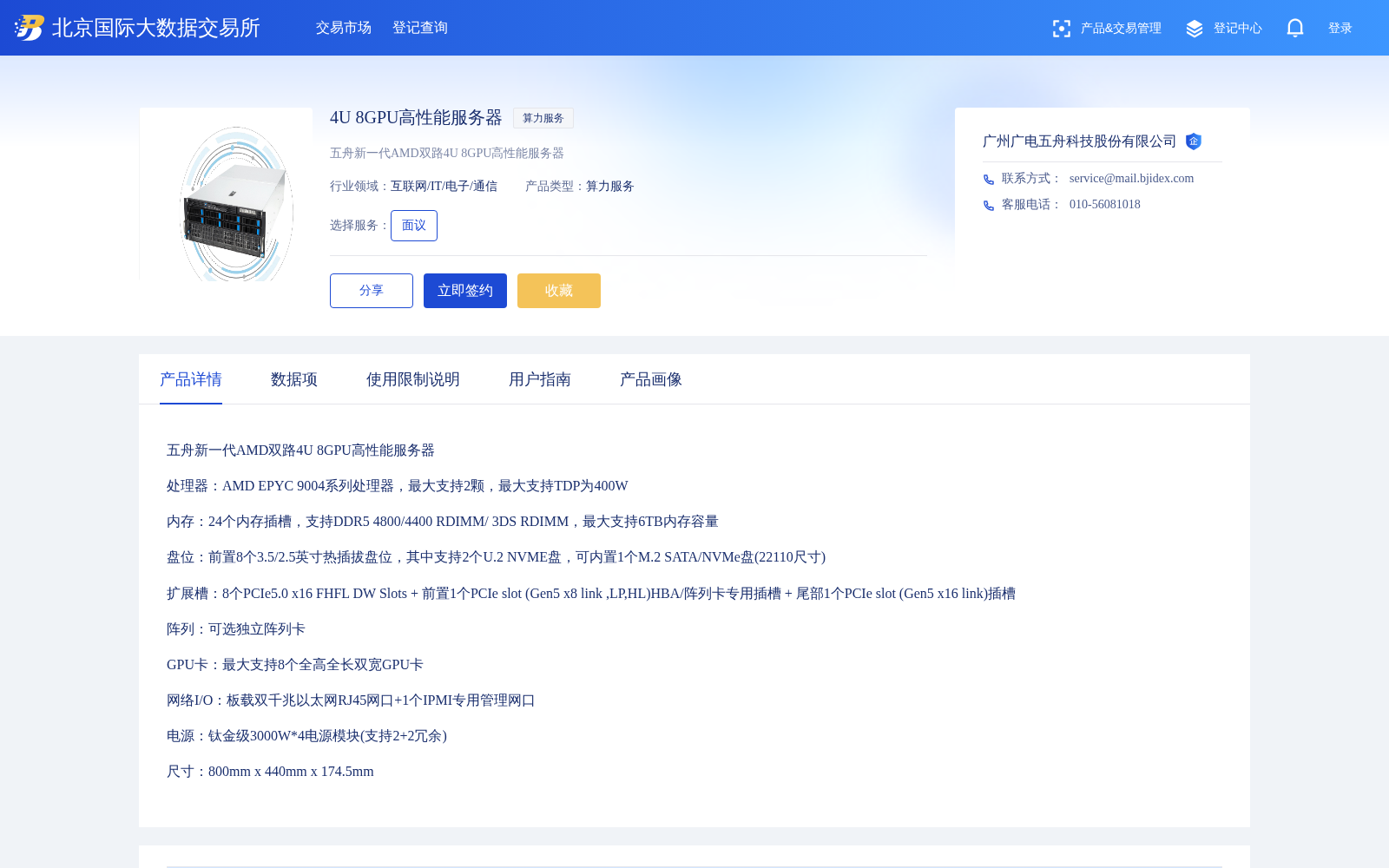Click phone number 010-56081018
The height and width of the screenshot is (868, 1389).
click(1105, 205)
